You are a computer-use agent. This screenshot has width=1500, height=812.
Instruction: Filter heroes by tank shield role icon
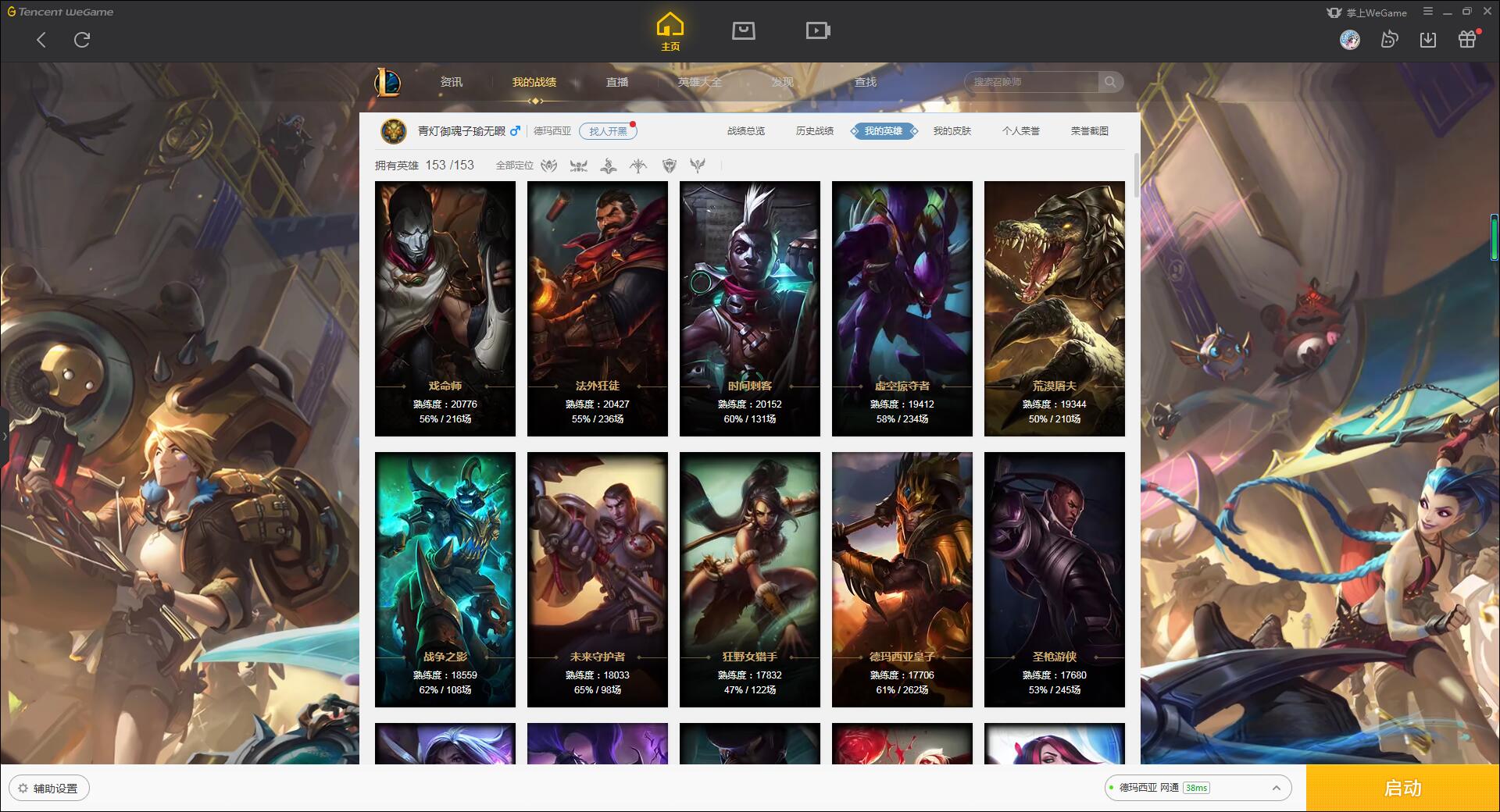(x=669, y=166)
